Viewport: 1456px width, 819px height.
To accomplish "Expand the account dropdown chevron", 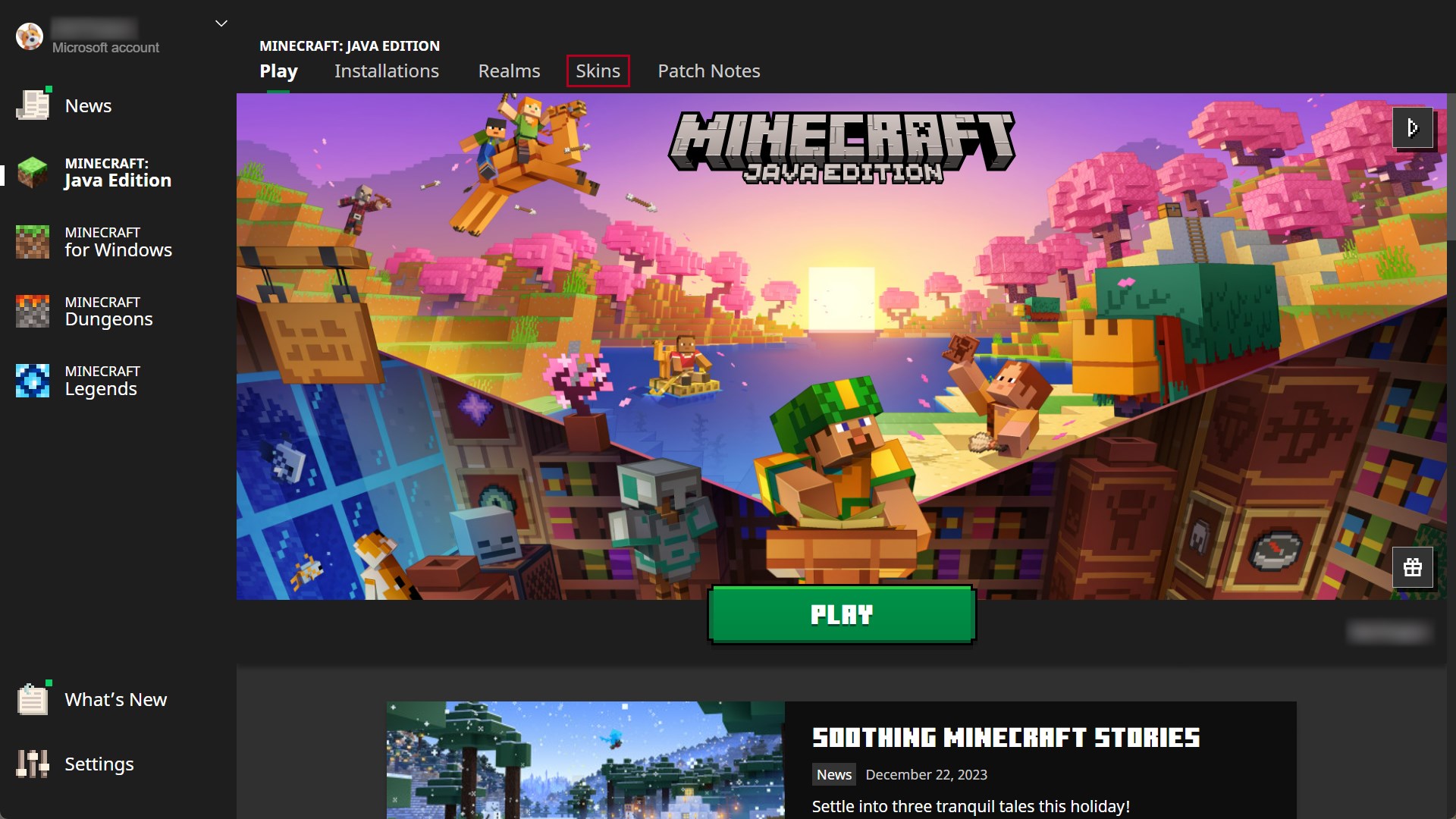I will pos(221,24).
